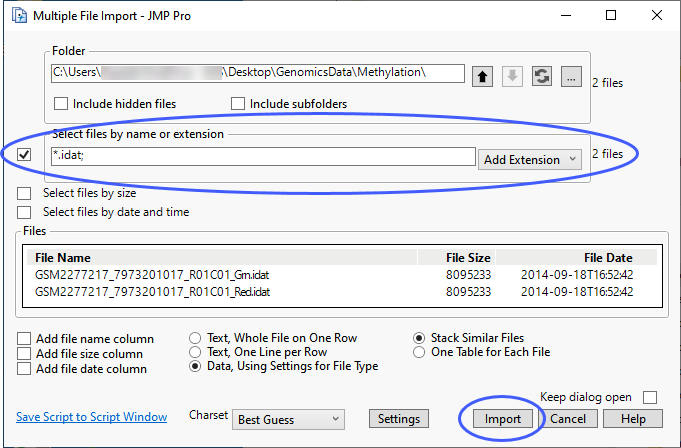Uncheck select files by name filter
The width and height of the screenshot is (681, 448).
[24, 154]
